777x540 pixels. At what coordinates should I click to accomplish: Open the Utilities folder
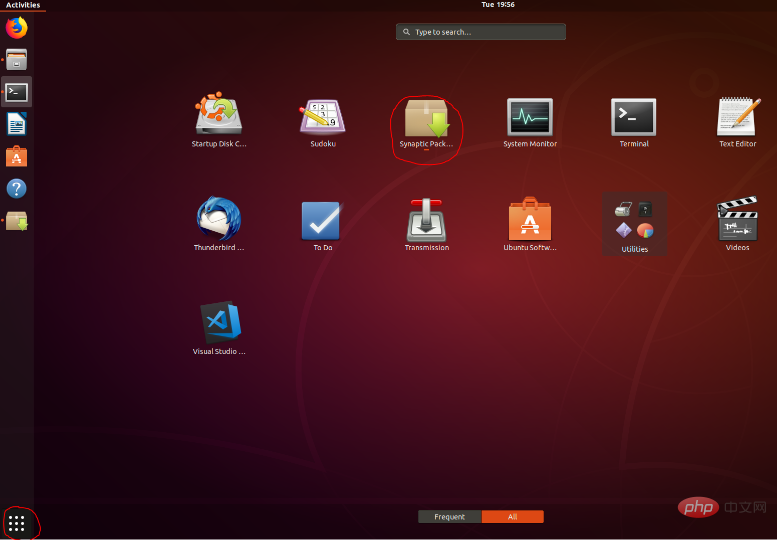coord(634,224)
